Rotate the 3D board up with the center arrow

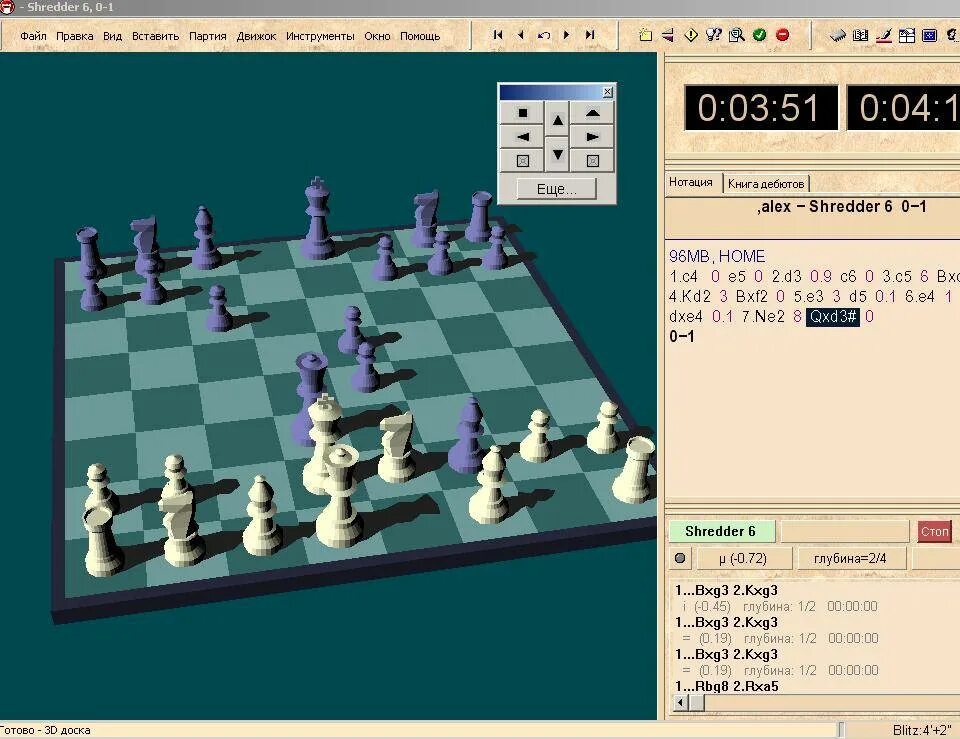[x=557, y=120]
